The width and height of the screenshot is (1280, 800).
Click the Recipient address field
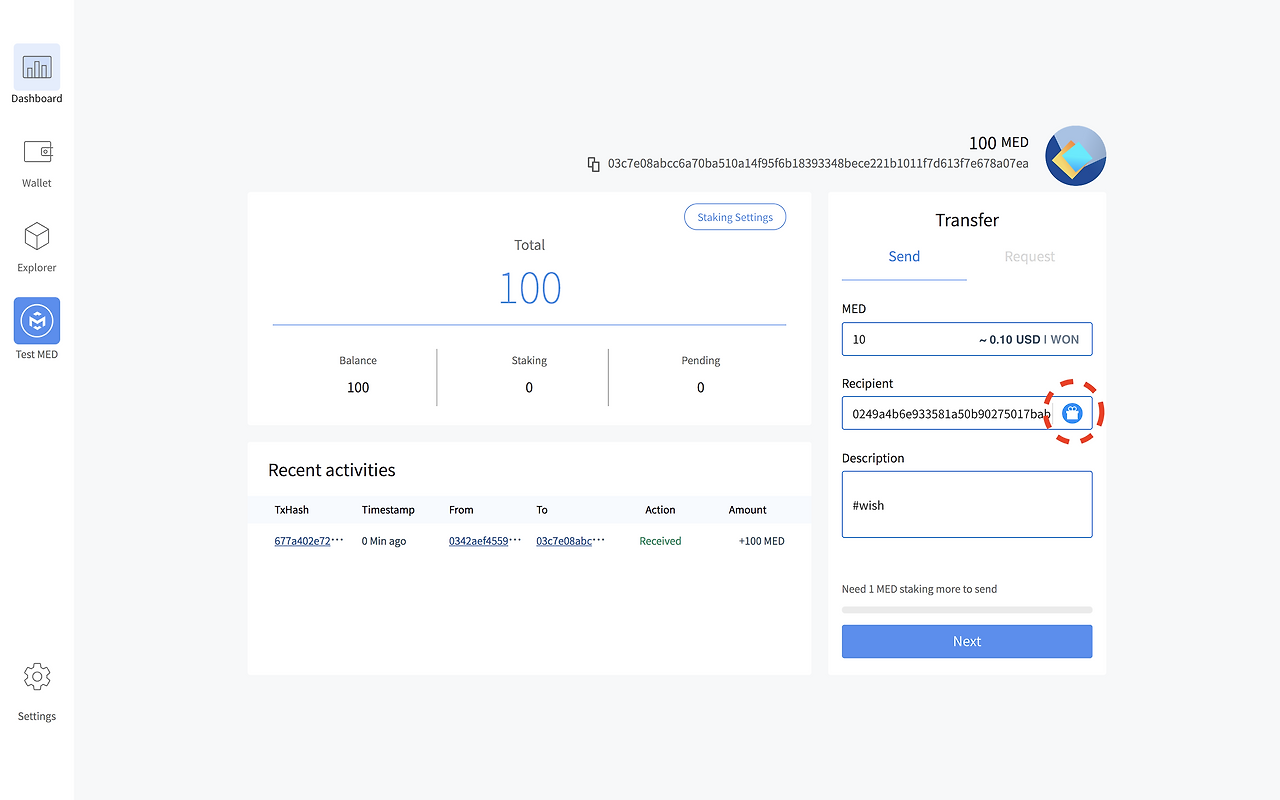click(x=967, y=413)
